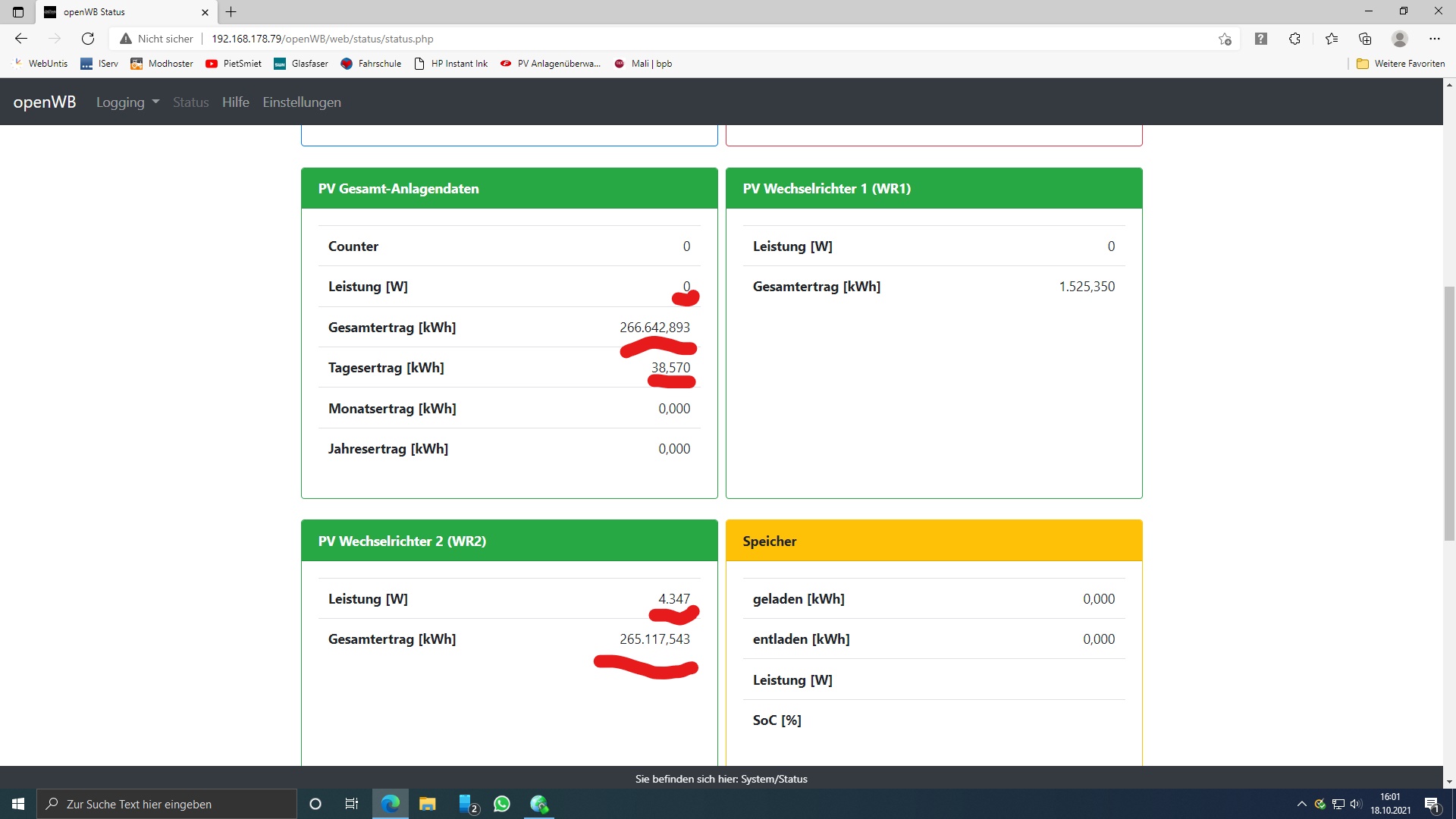Click the back navigation arrow
This screenshot has height=819, width=1456.
[21, 39]
